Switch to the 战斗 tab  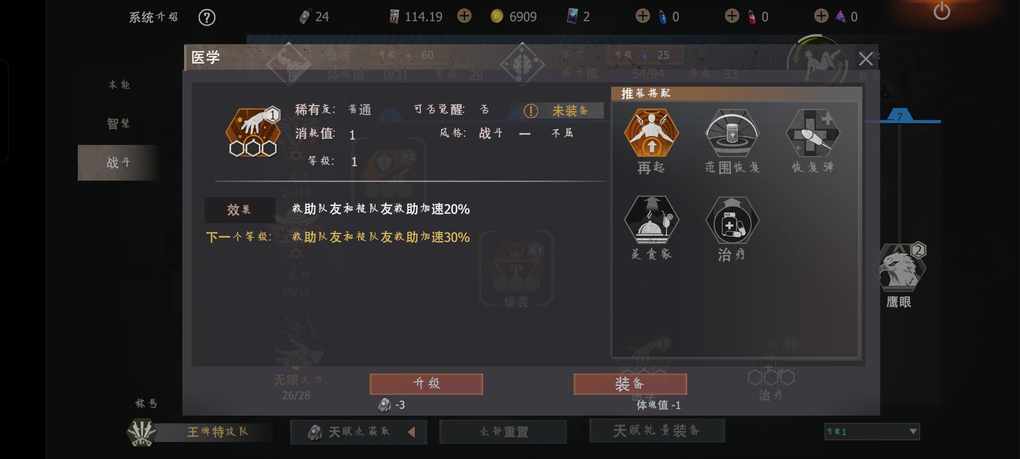[x=118, y=163]
